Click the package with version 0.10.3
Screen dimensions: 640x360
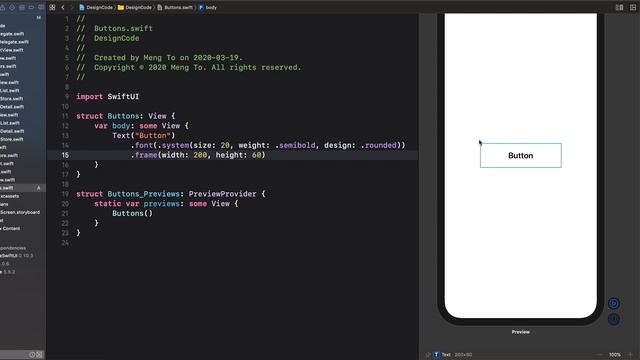[x=16, y=256]
